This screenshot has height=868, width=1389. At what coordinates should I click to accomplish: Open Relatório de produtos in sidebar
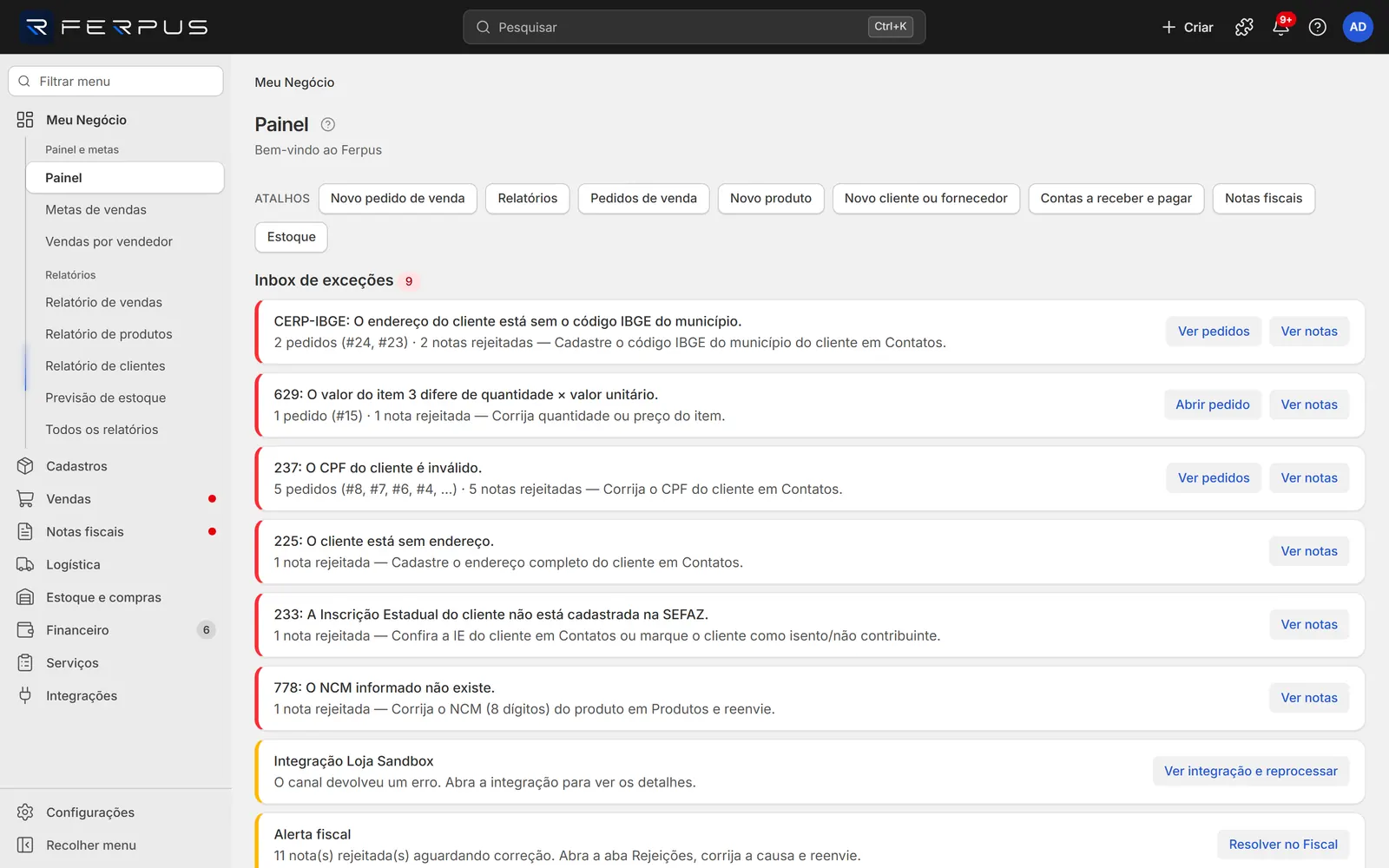[x=124, y=334]
